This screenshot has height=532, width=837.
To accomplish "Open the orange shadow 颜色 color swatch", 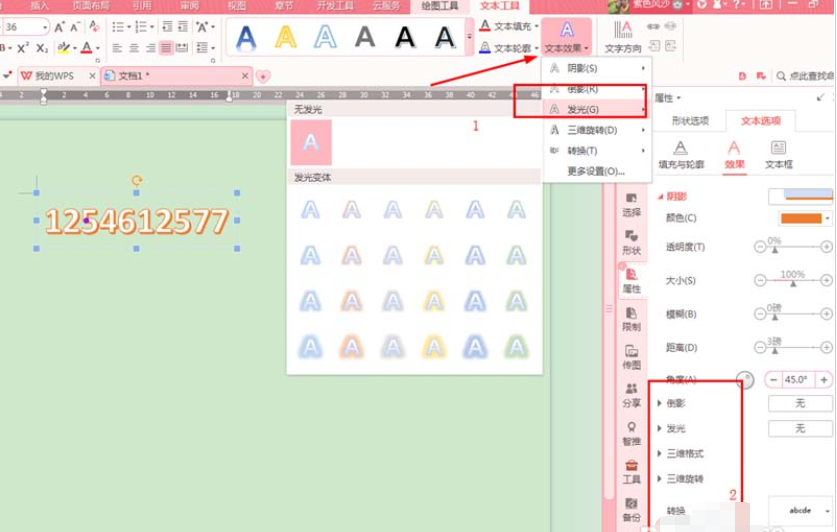I will pyautogui.click(x=805, y=218).
